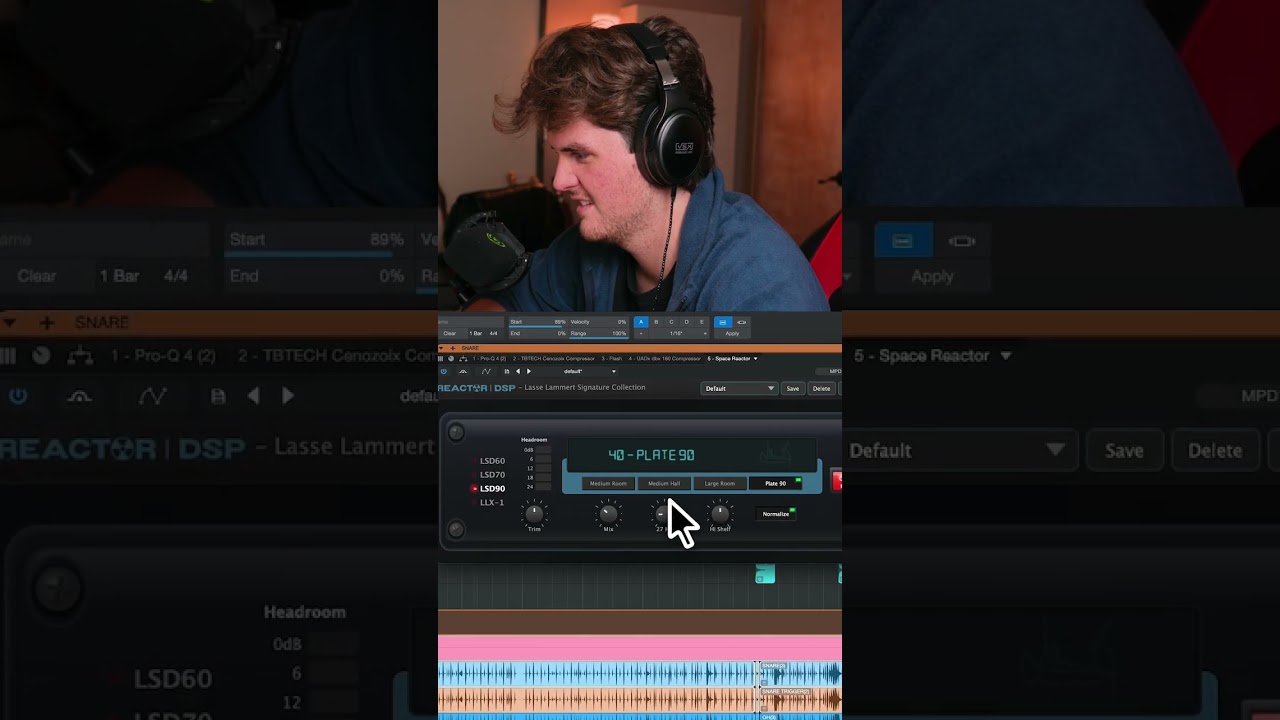Viewport: 1280px width, 720px height.
Task: Open the 2 - TBTECH Cenozoix Compressor tab
Action: pyautogui.click(x=554, y=358)
